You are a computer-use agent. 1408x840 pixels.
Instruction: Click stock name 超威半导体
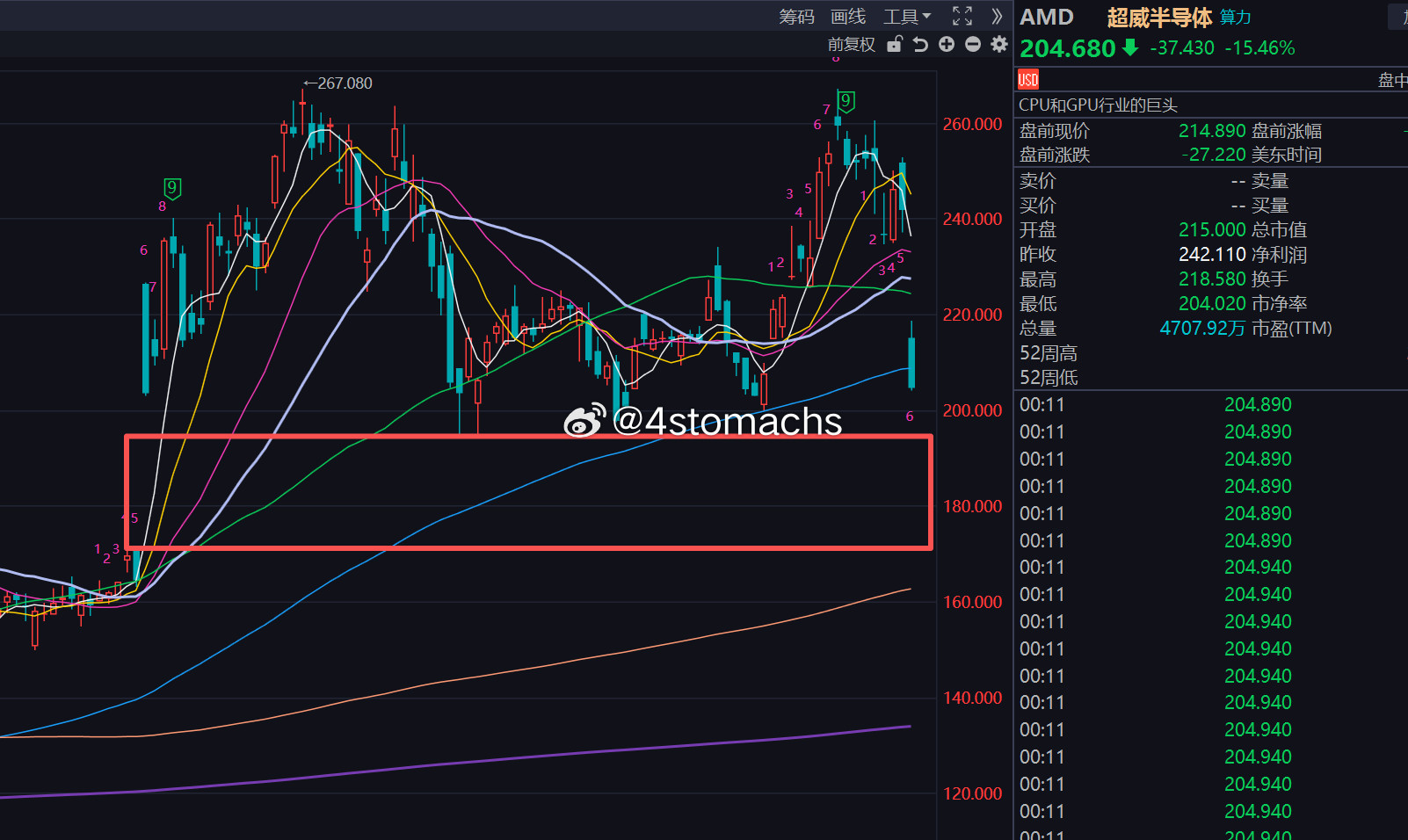click(x=1159, y=18)
